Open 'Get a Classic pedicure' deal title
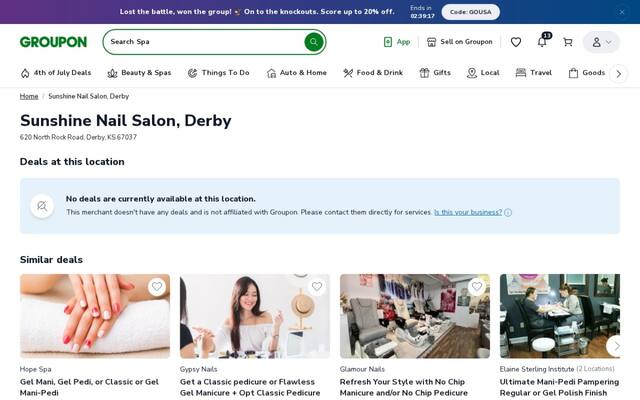Image resolution: width=640 pixels, height=400 pixels. [x=250, y=387]
